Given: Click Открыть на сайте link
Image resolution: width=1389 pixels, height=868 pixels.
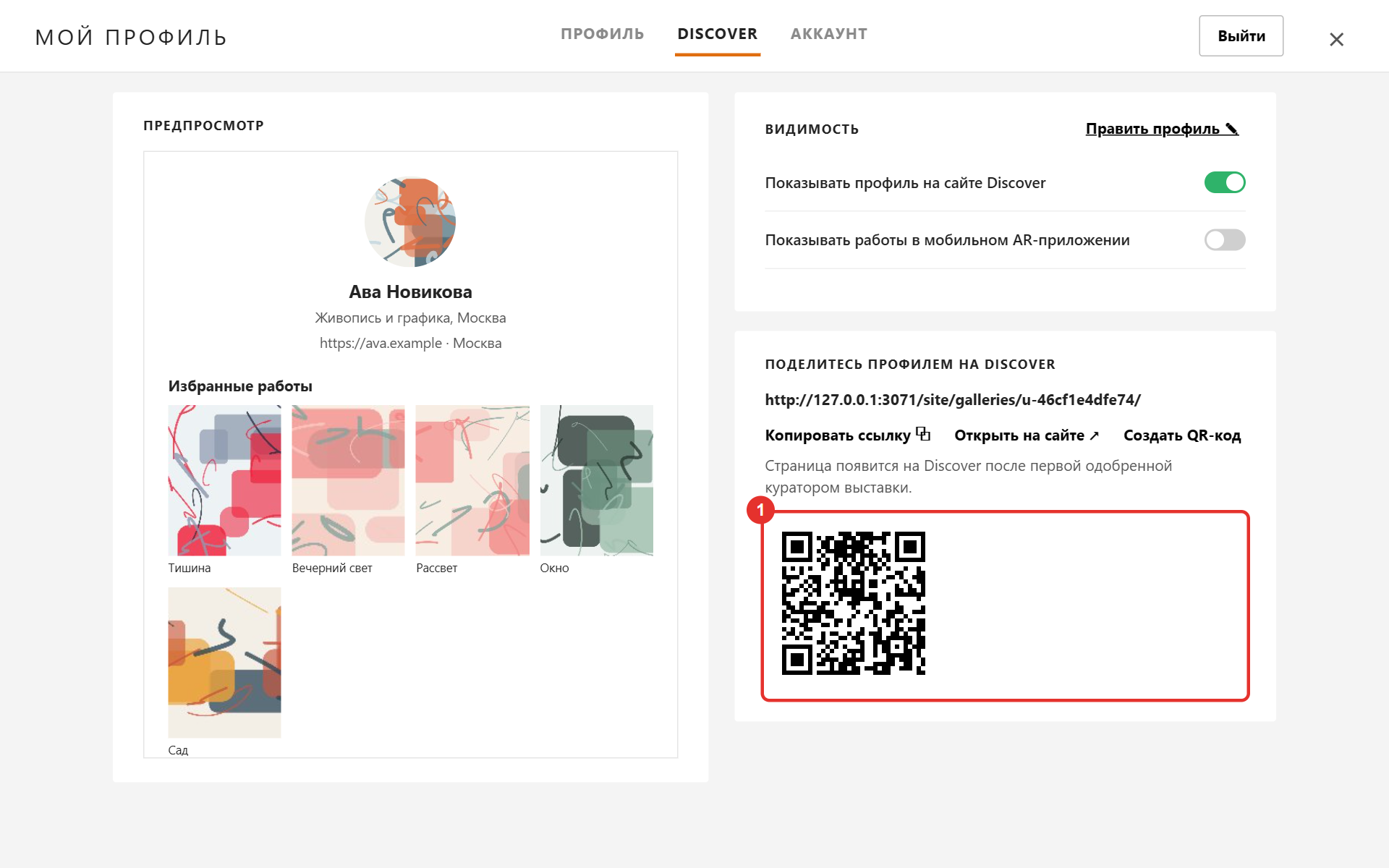Looking at the screenshot, I should coord(1027,435).
